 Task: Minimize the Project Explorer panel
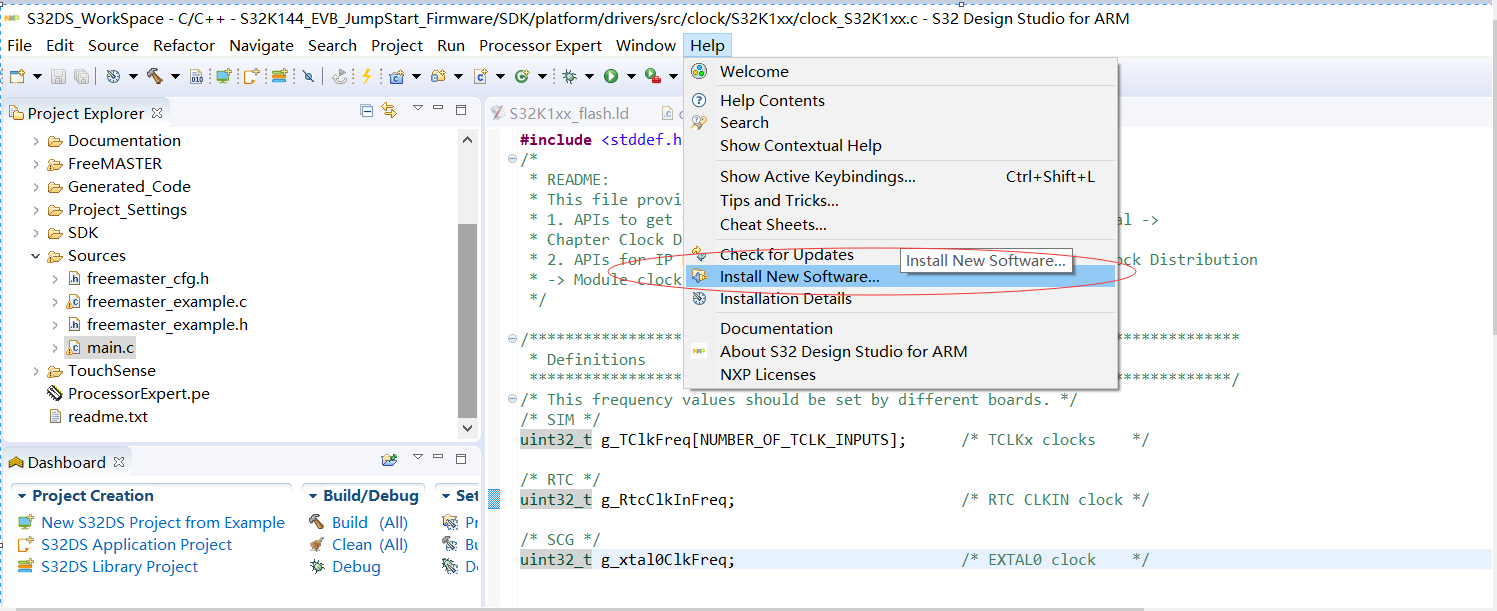[440, 109]
